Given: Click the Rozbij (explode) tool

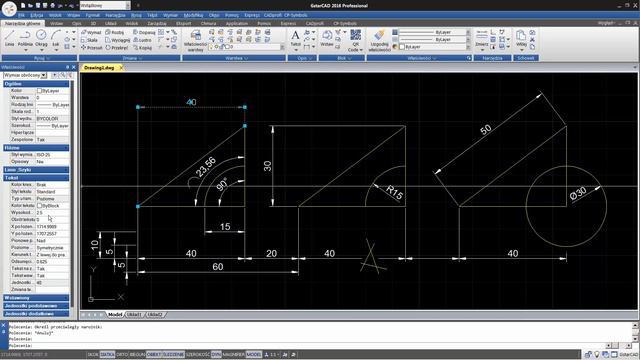Looking at the screenshot, I should [115, 32].
